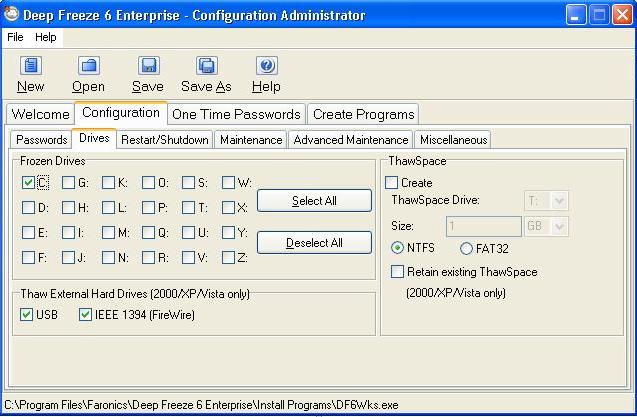Screen dimensions: 637x417
Task: Uncheck IEEE 1394 (FireWire) checkbox
Action: [x=85, y=315]
